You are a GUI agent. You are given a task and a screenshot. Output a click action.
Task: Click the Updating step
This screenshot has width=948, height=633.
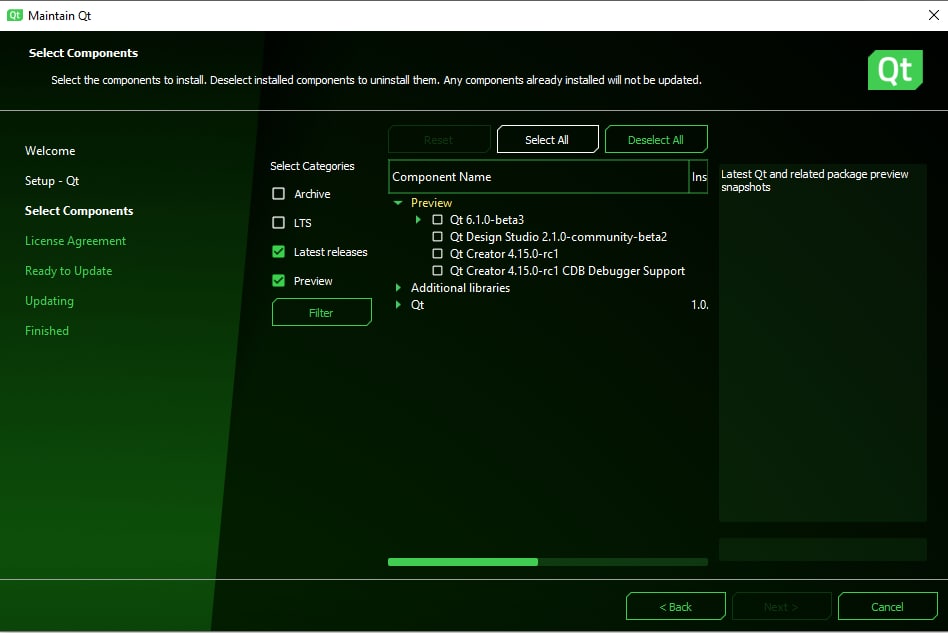point(49,300)
